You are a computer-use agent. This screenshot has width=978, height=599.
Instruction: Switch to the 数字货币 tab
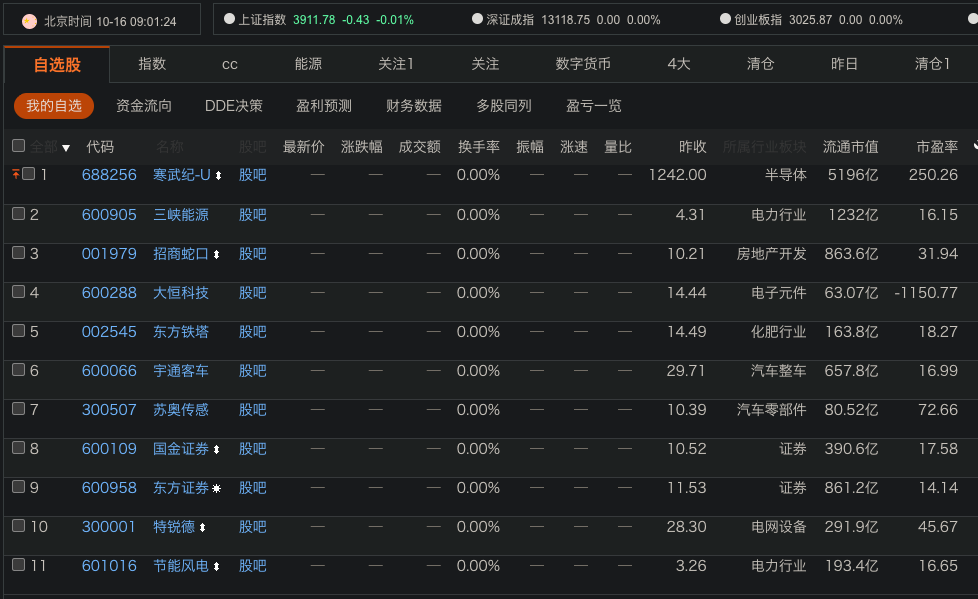tap(583, 64)
